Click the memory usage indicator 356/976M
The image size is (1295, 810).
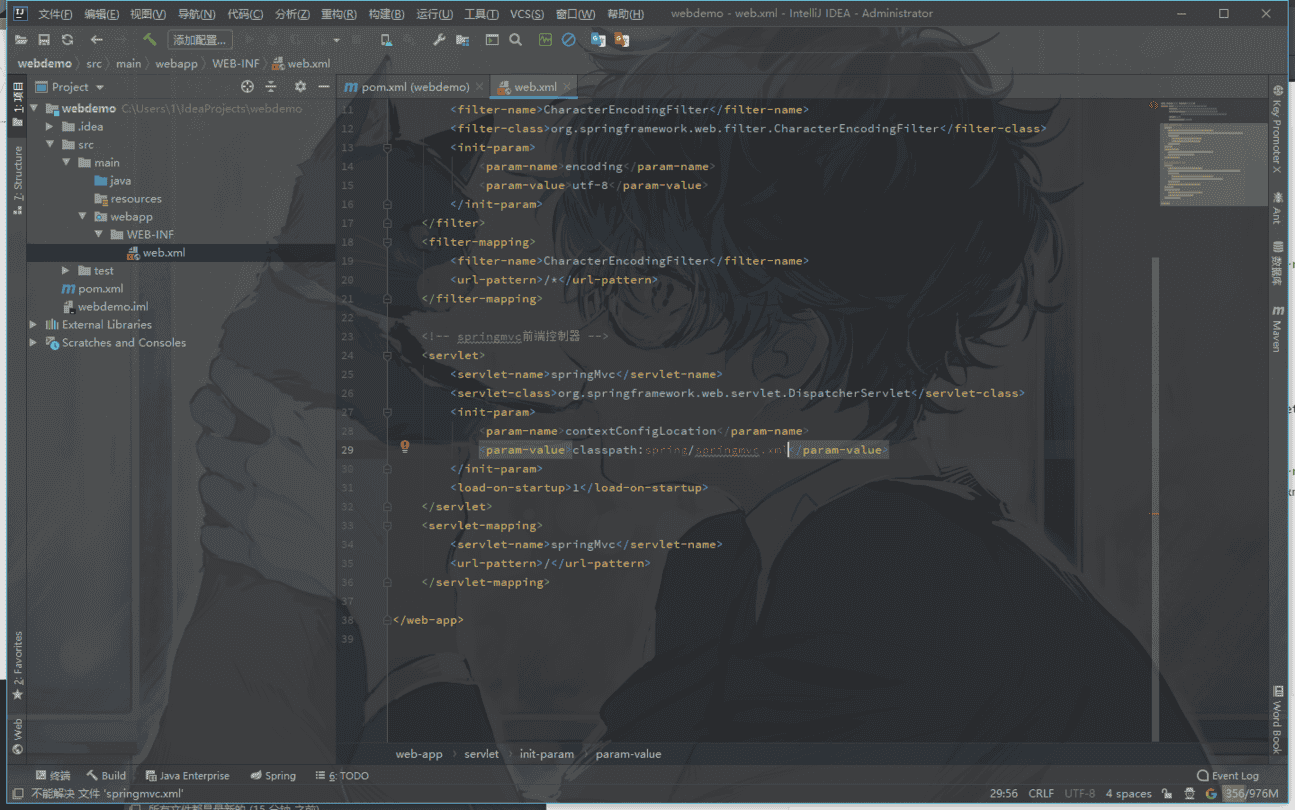click(x=1251, y=794)
